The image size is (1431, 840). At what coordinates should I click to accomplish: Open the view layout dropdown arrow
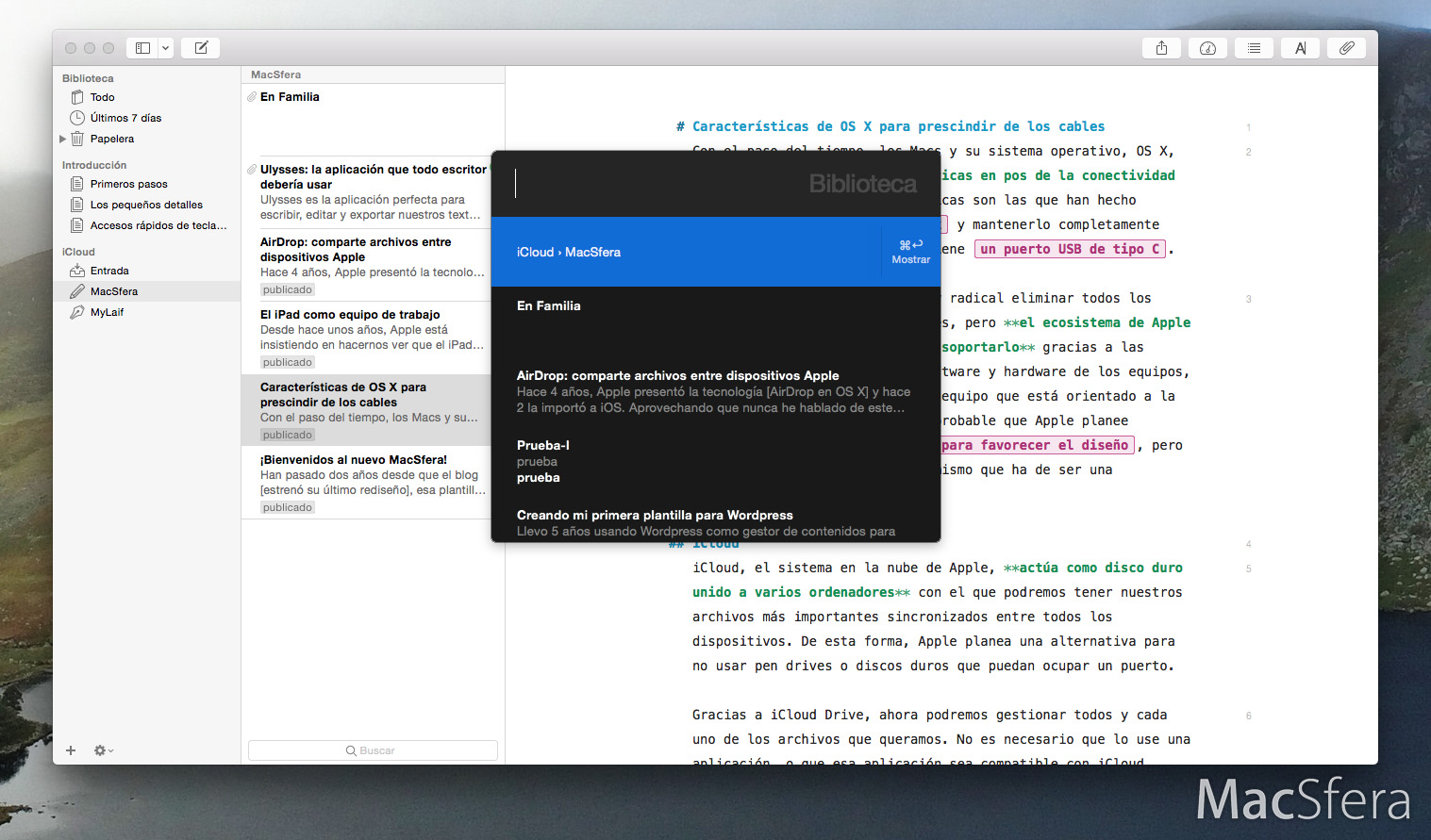[x=166, y=48]
